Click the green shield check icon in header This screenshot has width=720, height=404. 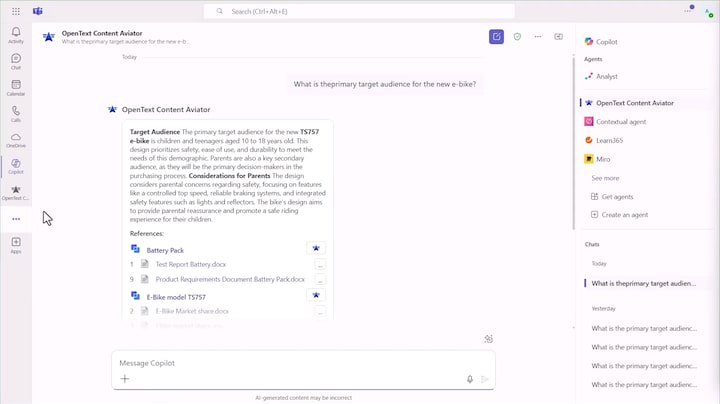click(x=517, y=37)
